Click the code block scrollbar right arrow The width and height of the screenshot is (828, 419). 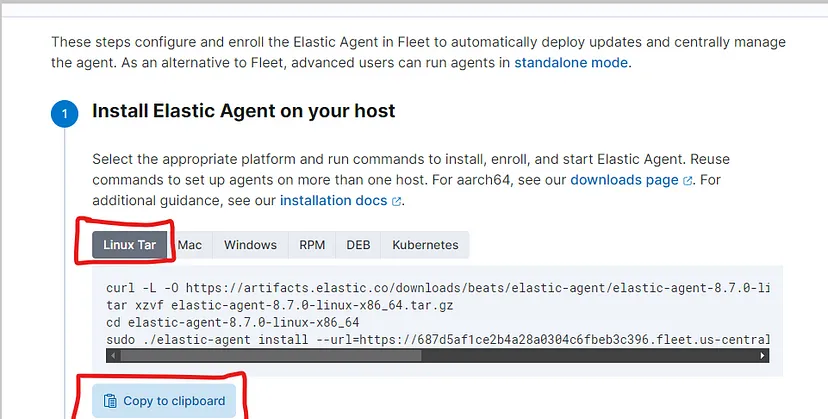tap(762, 356)
